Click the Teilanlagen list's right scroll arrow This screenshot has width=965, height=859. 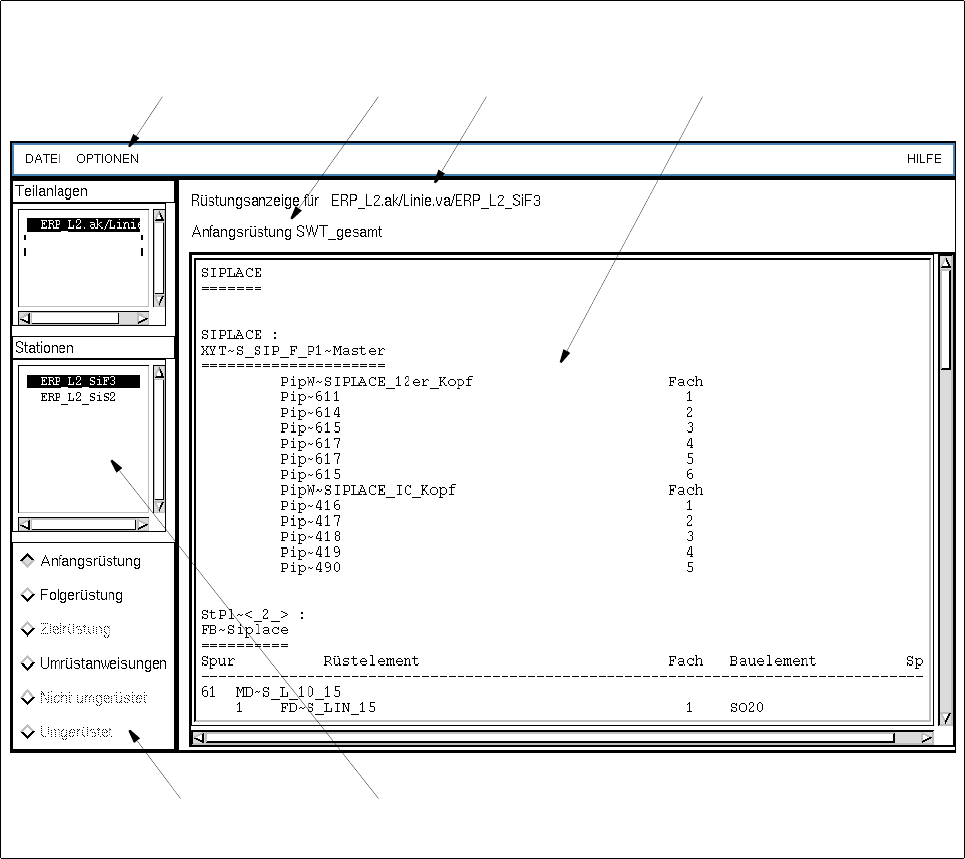[143, 318]
